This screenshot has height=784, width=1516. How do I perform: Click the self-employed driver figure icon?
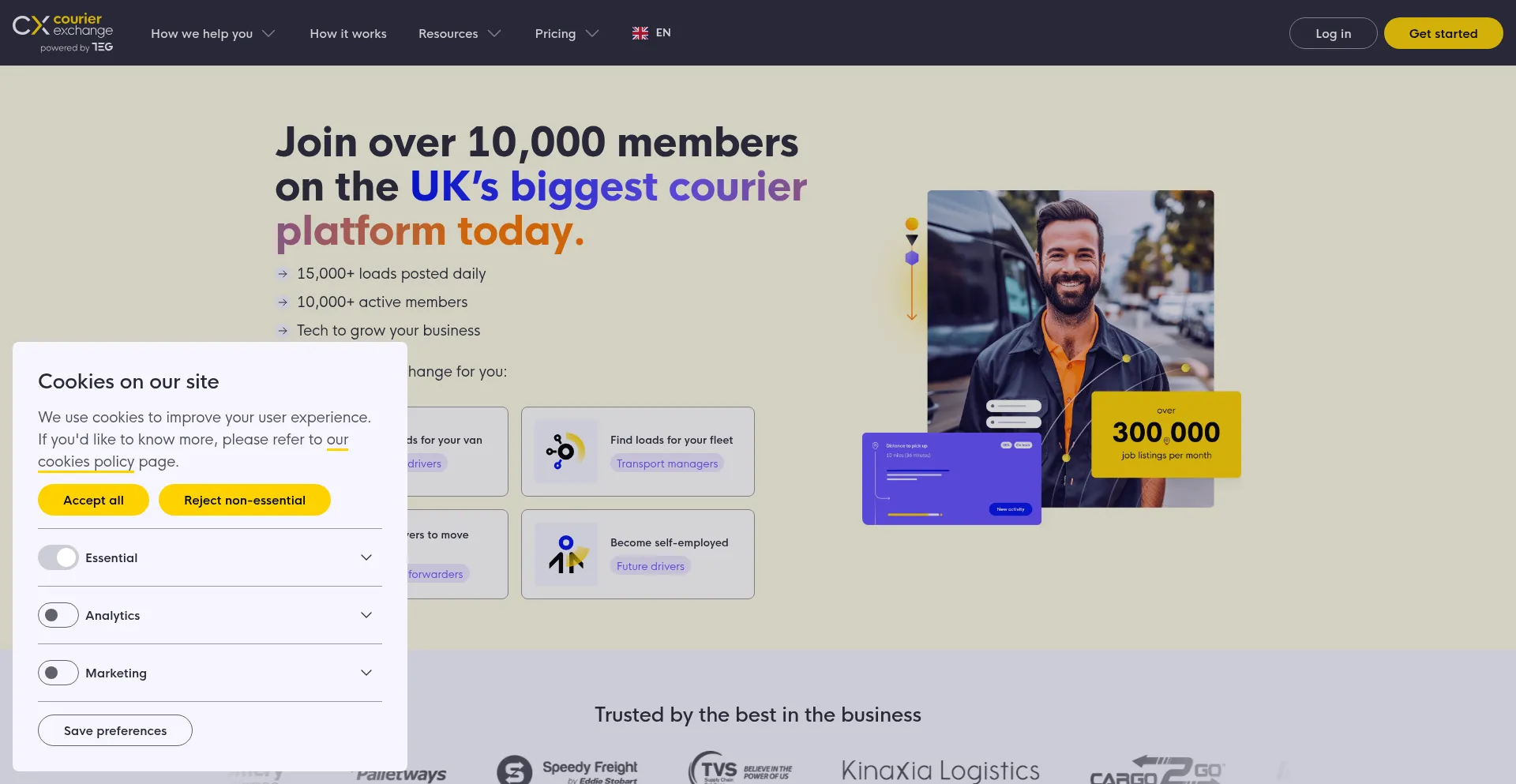(x=565, y=554)
